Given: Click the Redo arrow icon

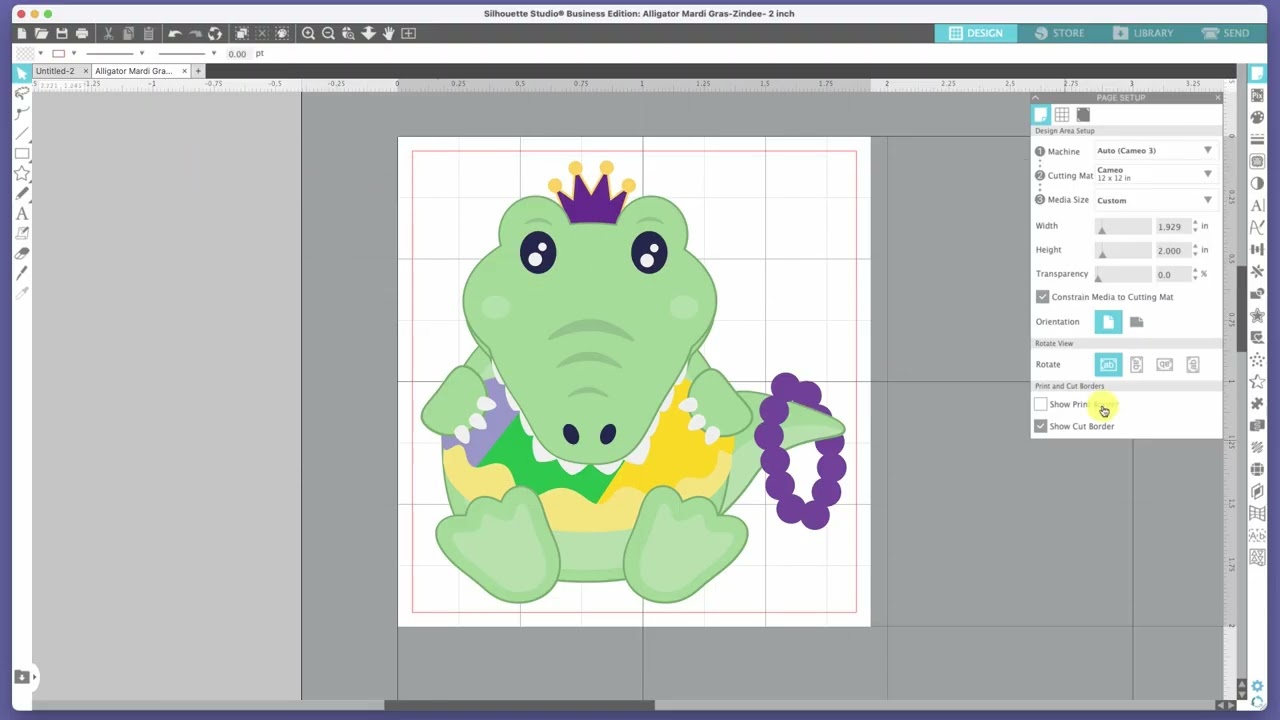Looking at the screenshot, I should pyautogui.click(x=195, y=33).
